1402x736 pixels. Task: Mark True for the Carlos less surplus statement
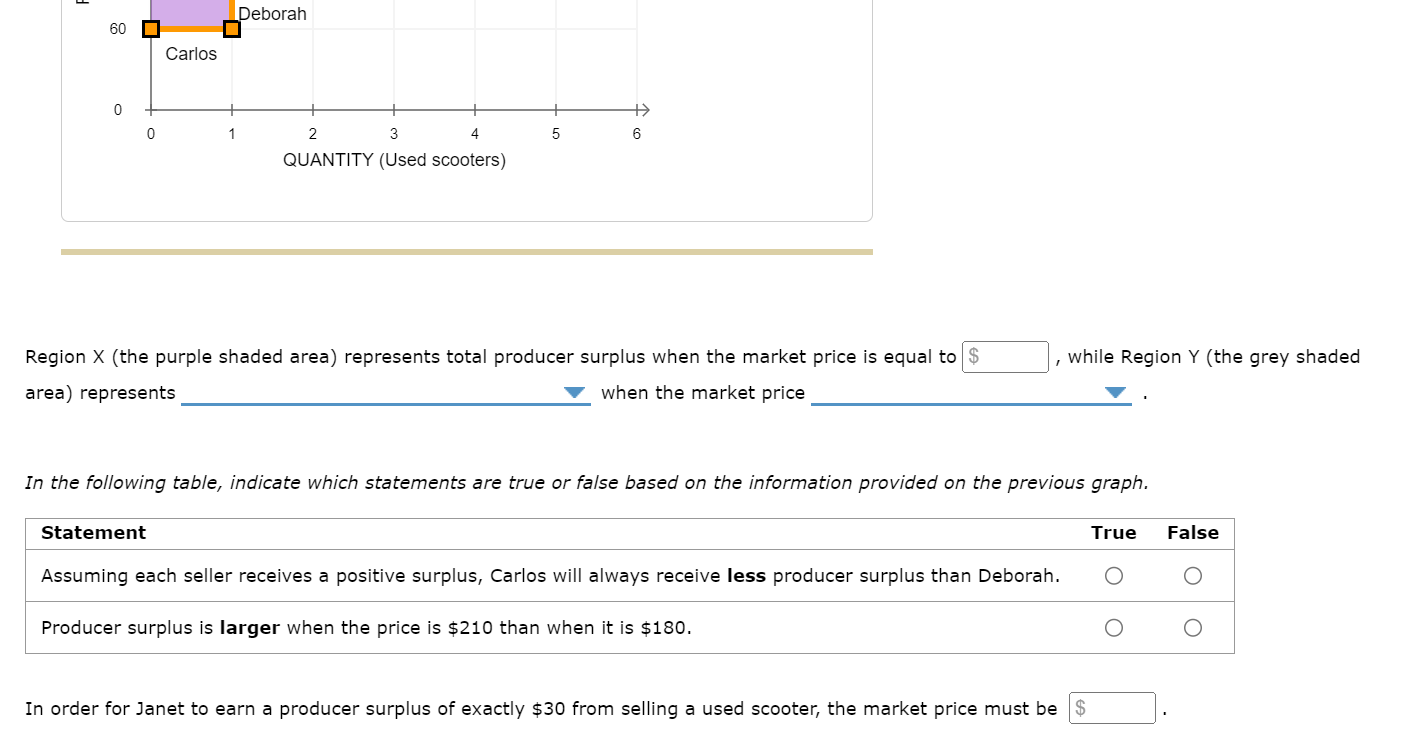point(1114,576)
